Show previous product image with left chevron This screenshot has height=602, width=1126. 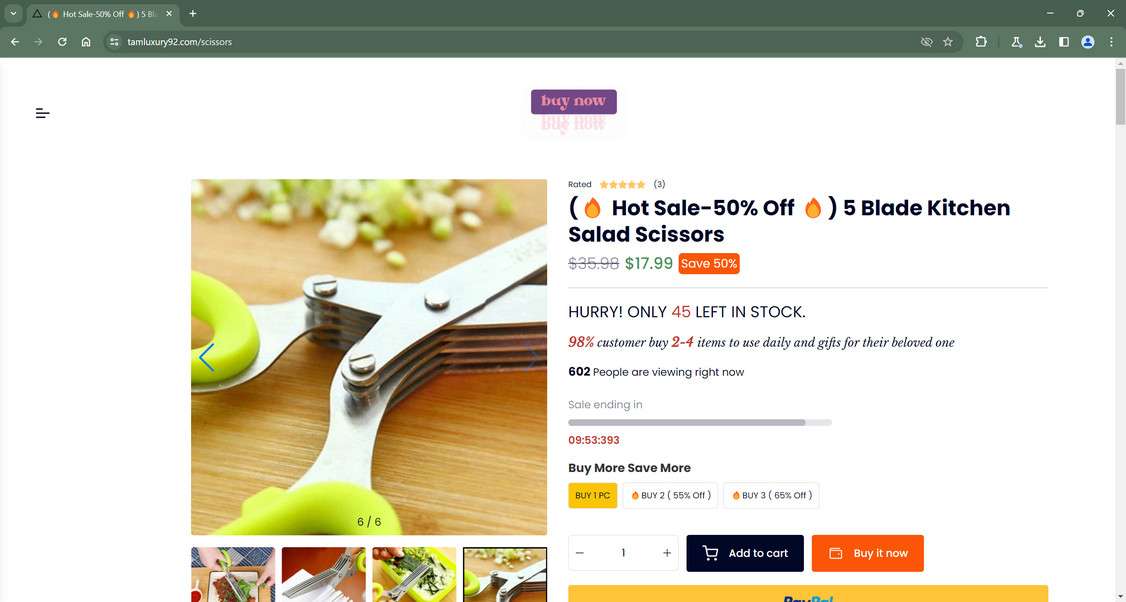[207, 357]
